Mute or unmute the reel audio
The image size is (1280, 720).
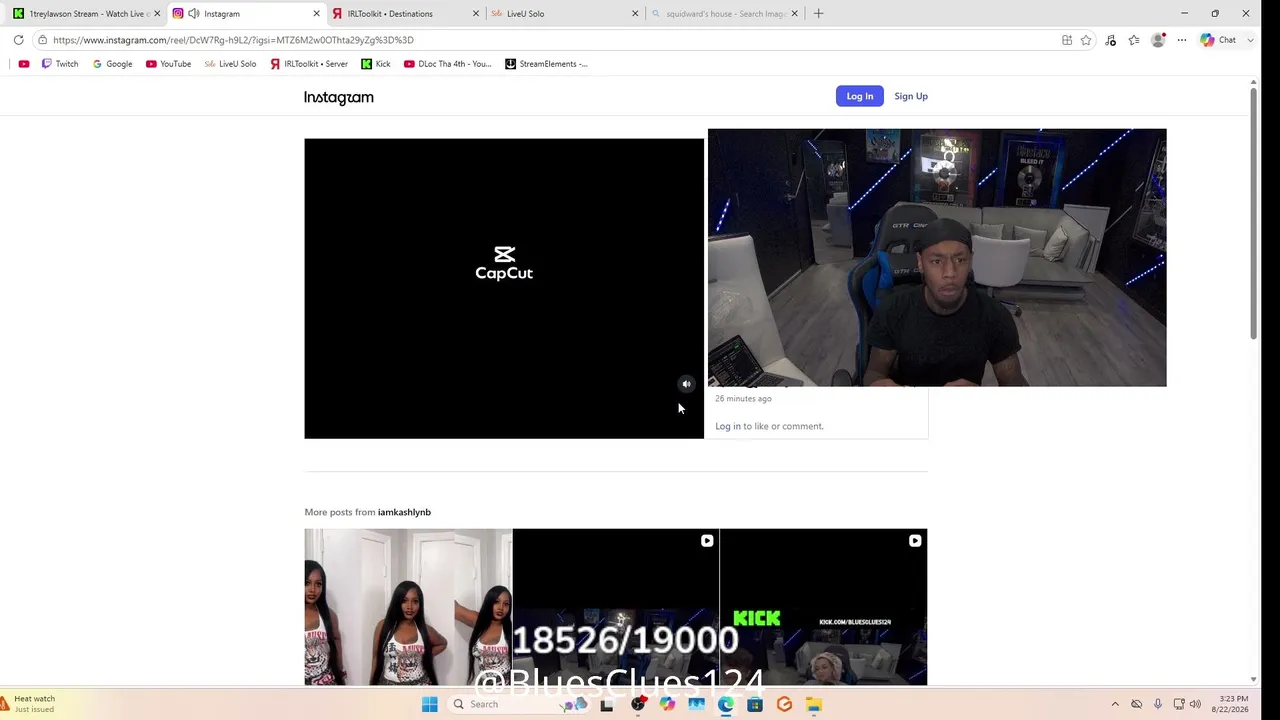click(x=686, y=384)
